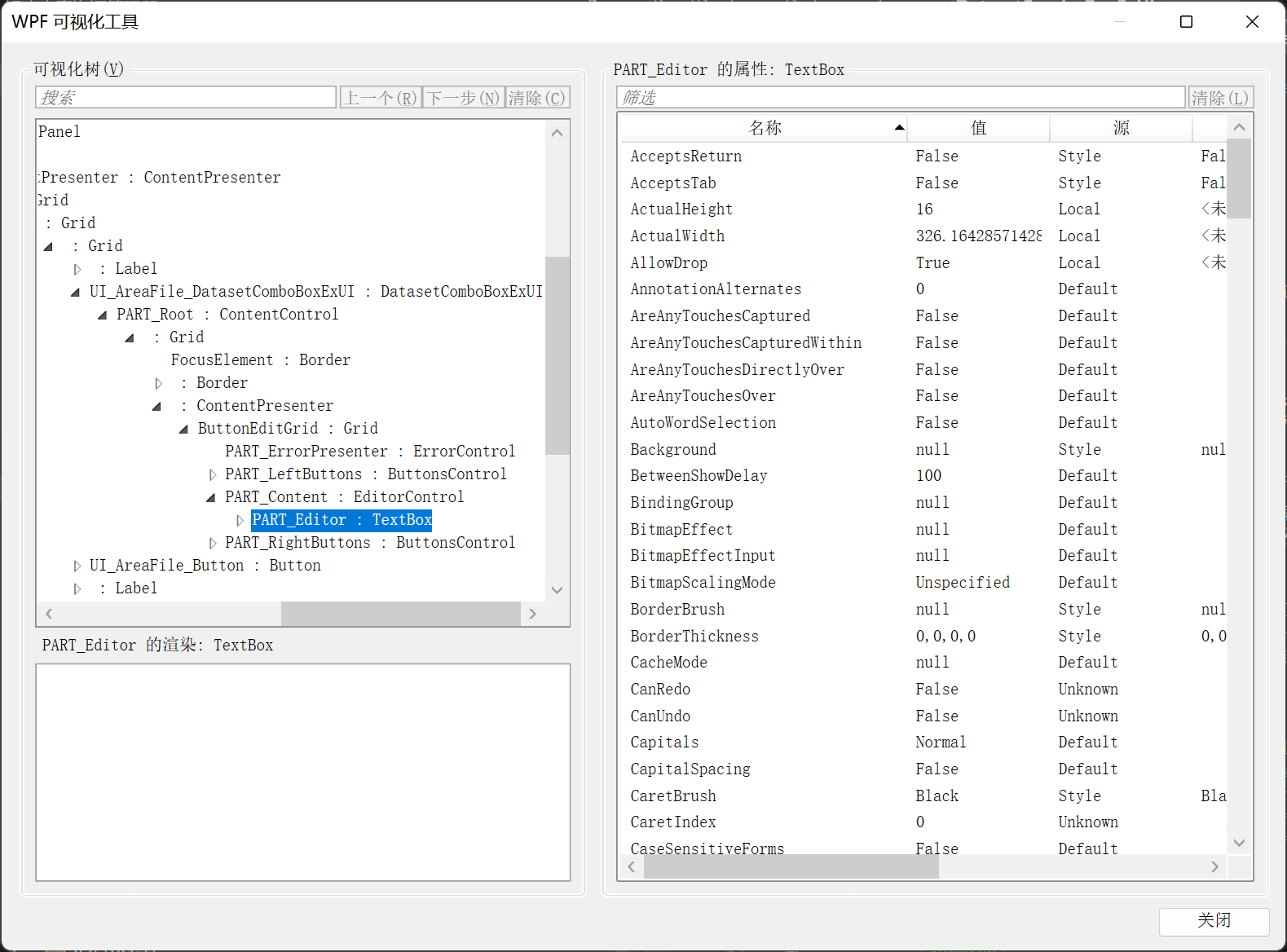The height and width of the screenshot is (952, 1287).
Task: Click the properties list scroll-down arrow
Action: [x=1239, y=843]
